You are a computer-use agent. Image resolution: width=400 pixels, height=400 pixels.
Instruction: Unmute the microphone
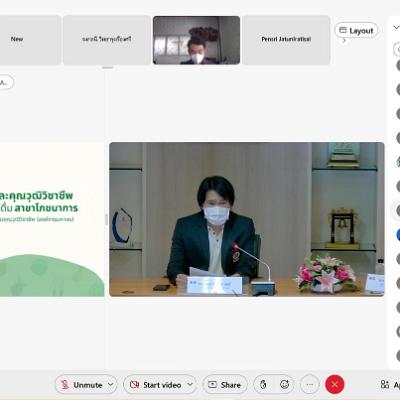[x=82, y=385]
